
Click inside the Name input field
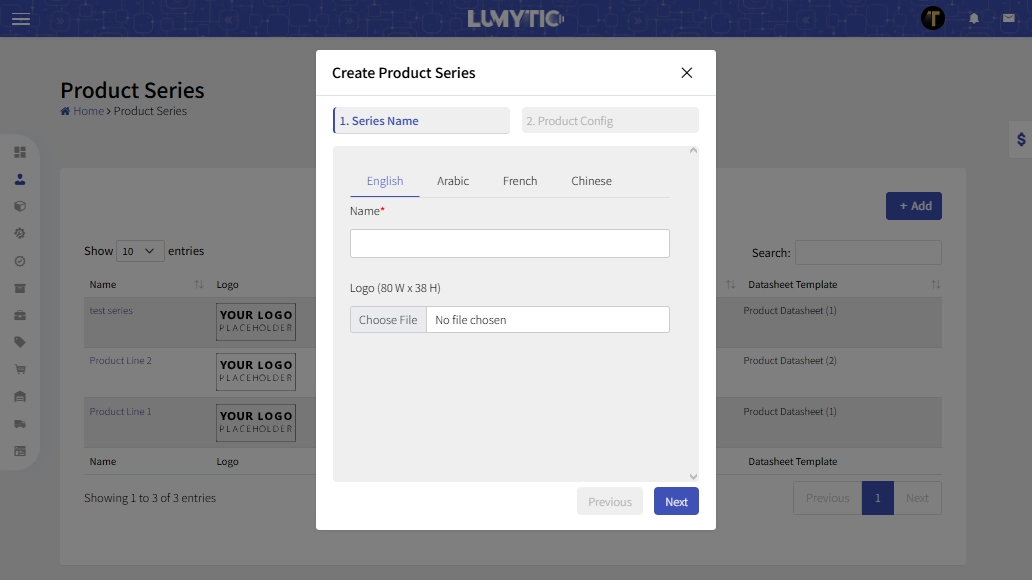coord(509,243)
